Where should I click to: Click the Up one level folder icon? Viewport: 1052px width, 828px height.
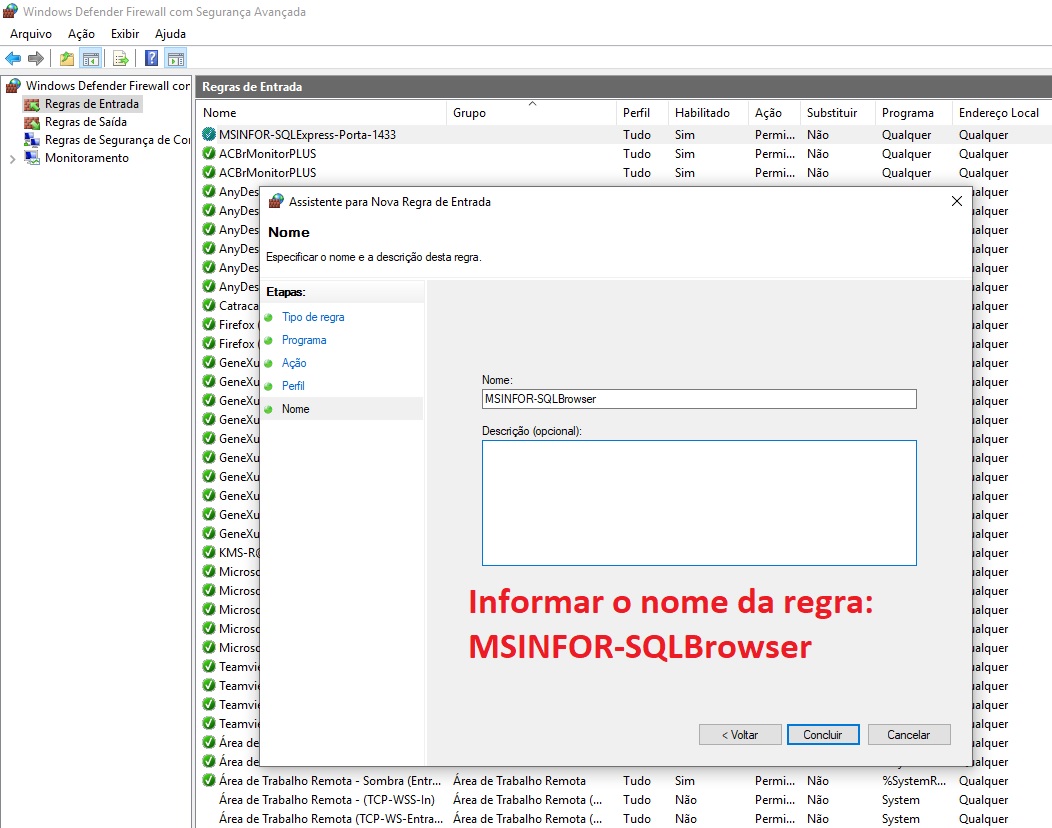click(66, 58)
